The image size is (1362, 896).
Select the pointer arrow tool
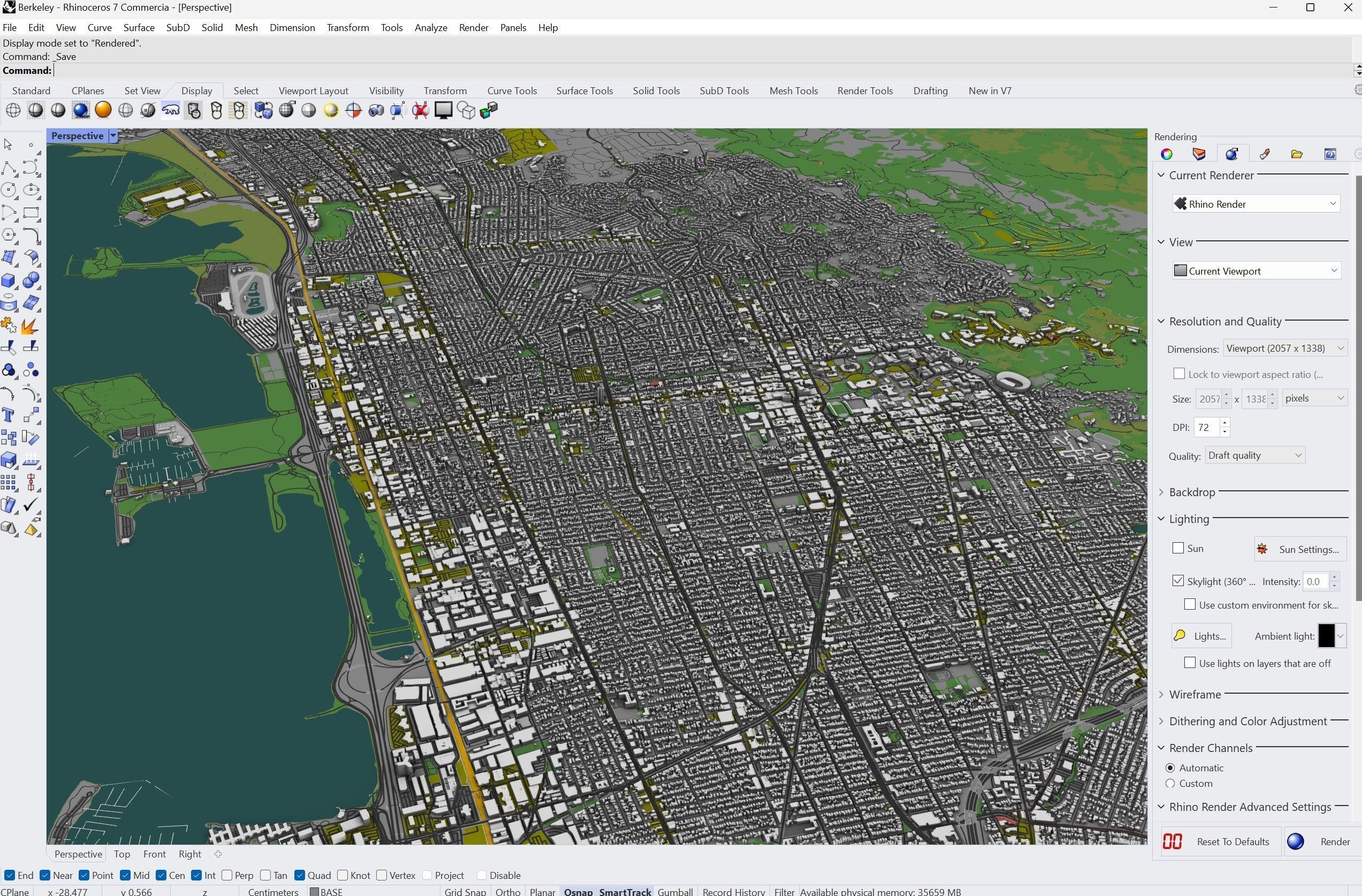[8, 145]
